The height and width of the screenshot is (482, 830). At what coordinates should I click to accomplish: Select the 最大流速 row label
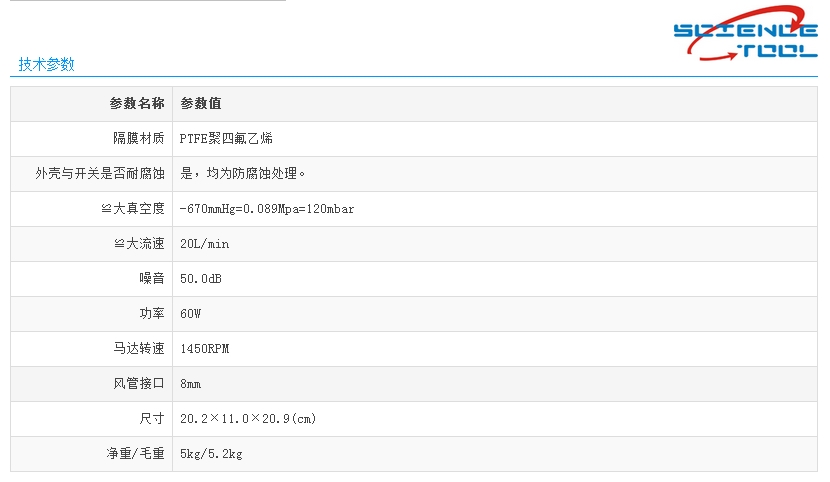[138, 244]
